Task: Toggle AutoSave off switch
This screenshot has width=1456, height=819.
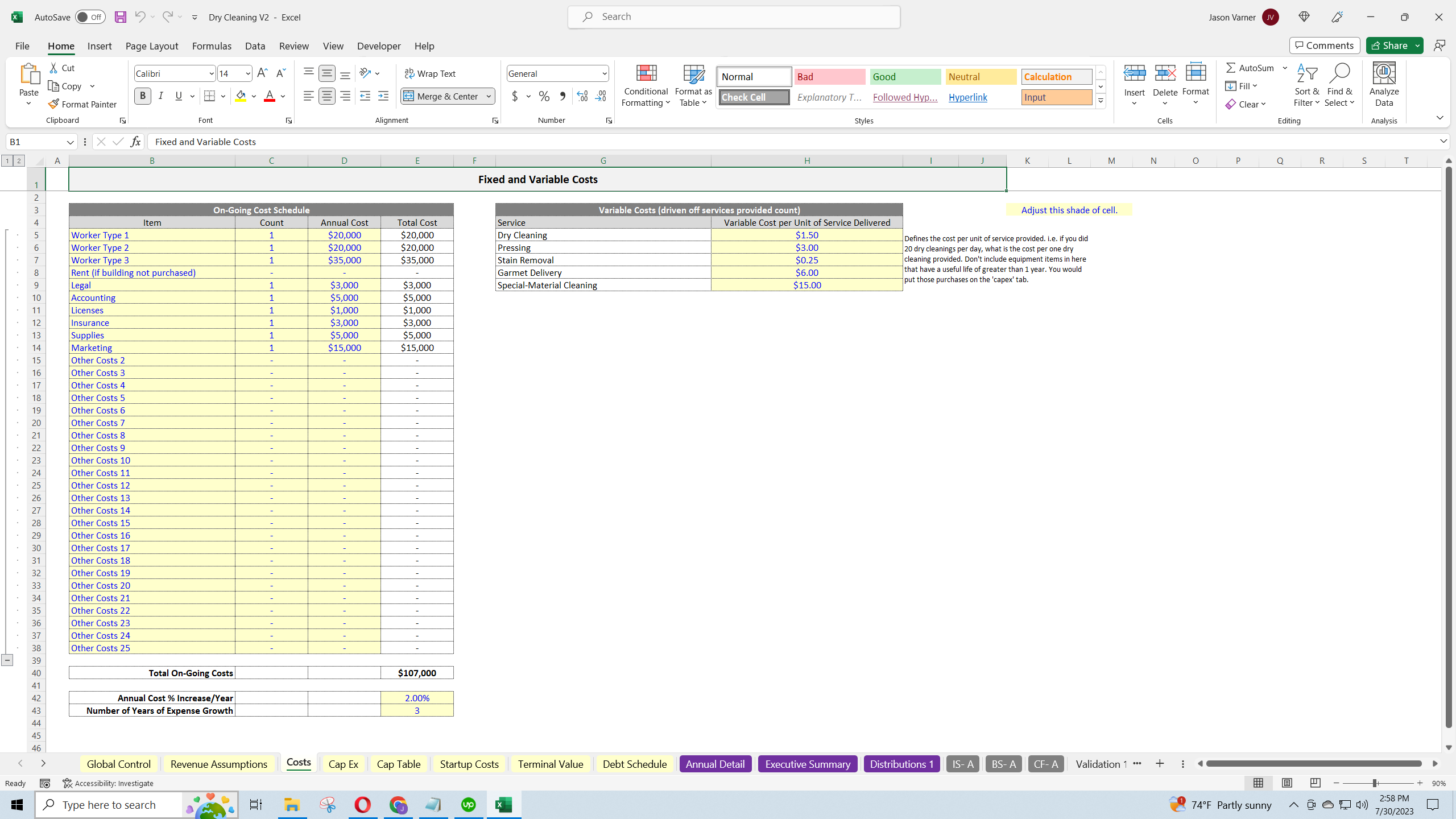Action: point(89,17)
